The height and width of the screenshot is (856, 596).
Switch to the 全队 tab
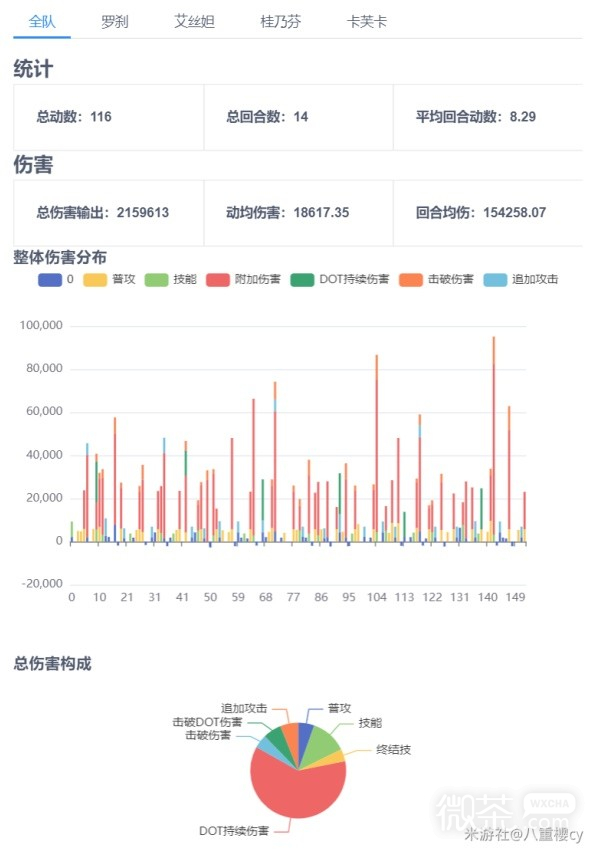pos(42,22)
